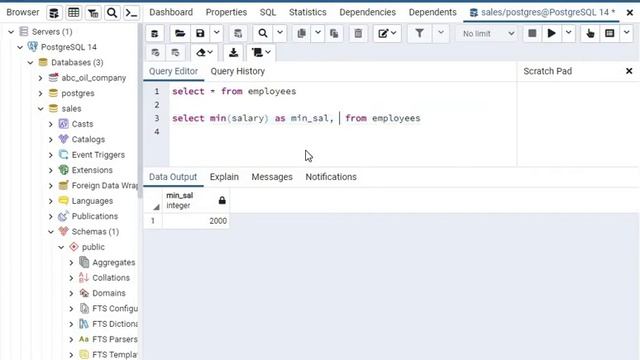
Task: Click the Save Data Changes icon
Action: [x=238, y=33]
